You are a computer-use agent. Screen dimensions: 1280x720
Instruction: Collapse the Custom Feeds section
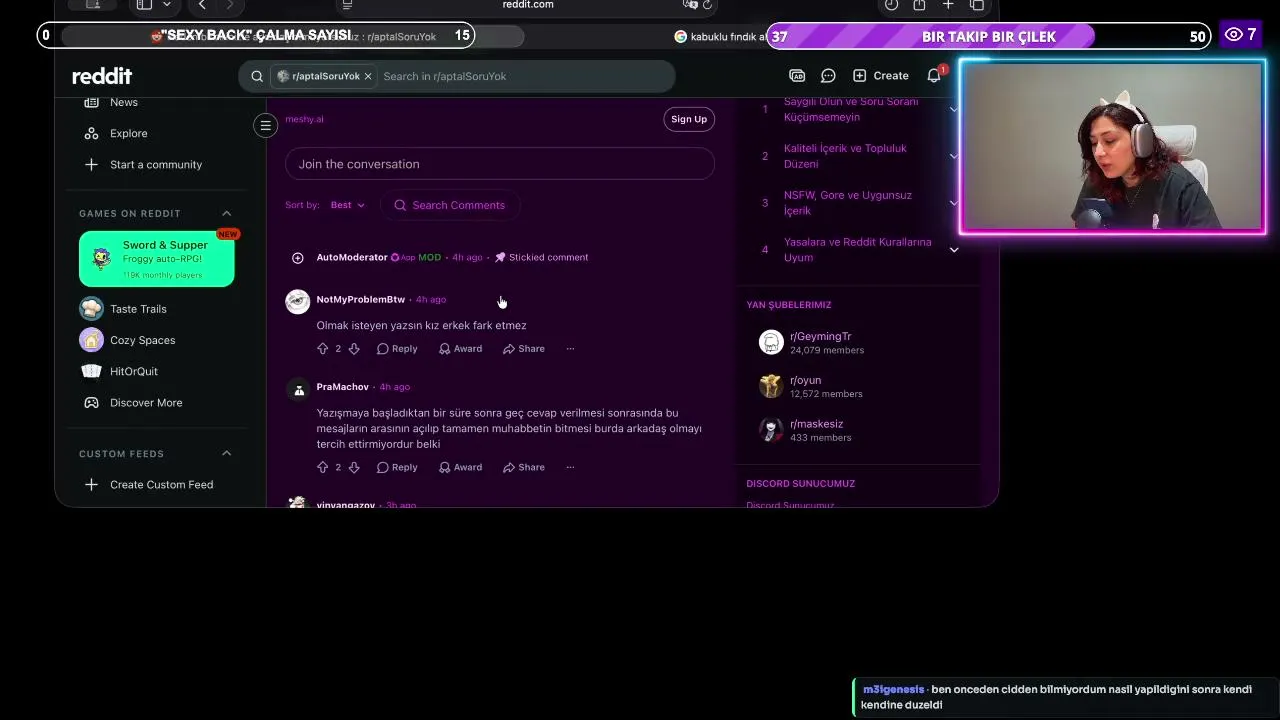tap(226, 453)
